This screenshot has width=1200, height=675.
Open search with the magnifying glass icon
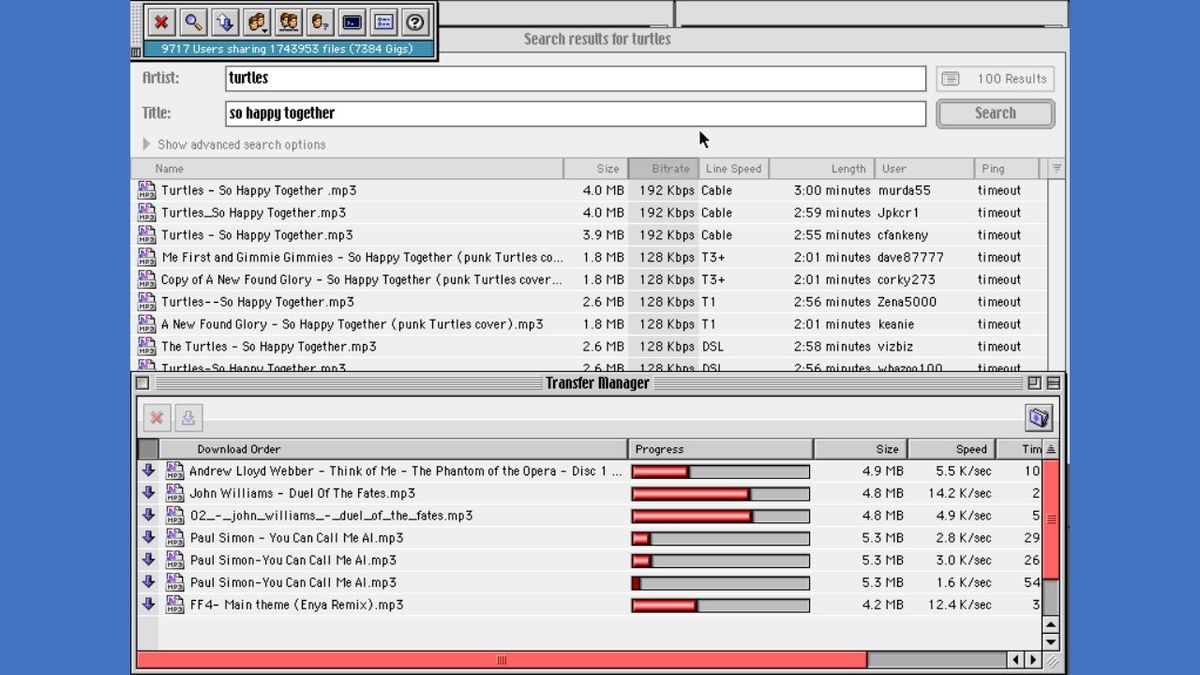coord(193,22)
